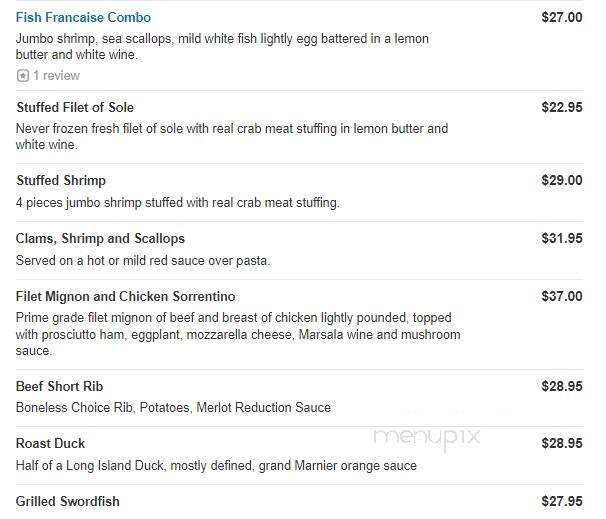This screenshot has width=606, height=519.
Task: Click the Roast Duck description mentioning Long Island Duck
Action: click(x=216, y=466)
